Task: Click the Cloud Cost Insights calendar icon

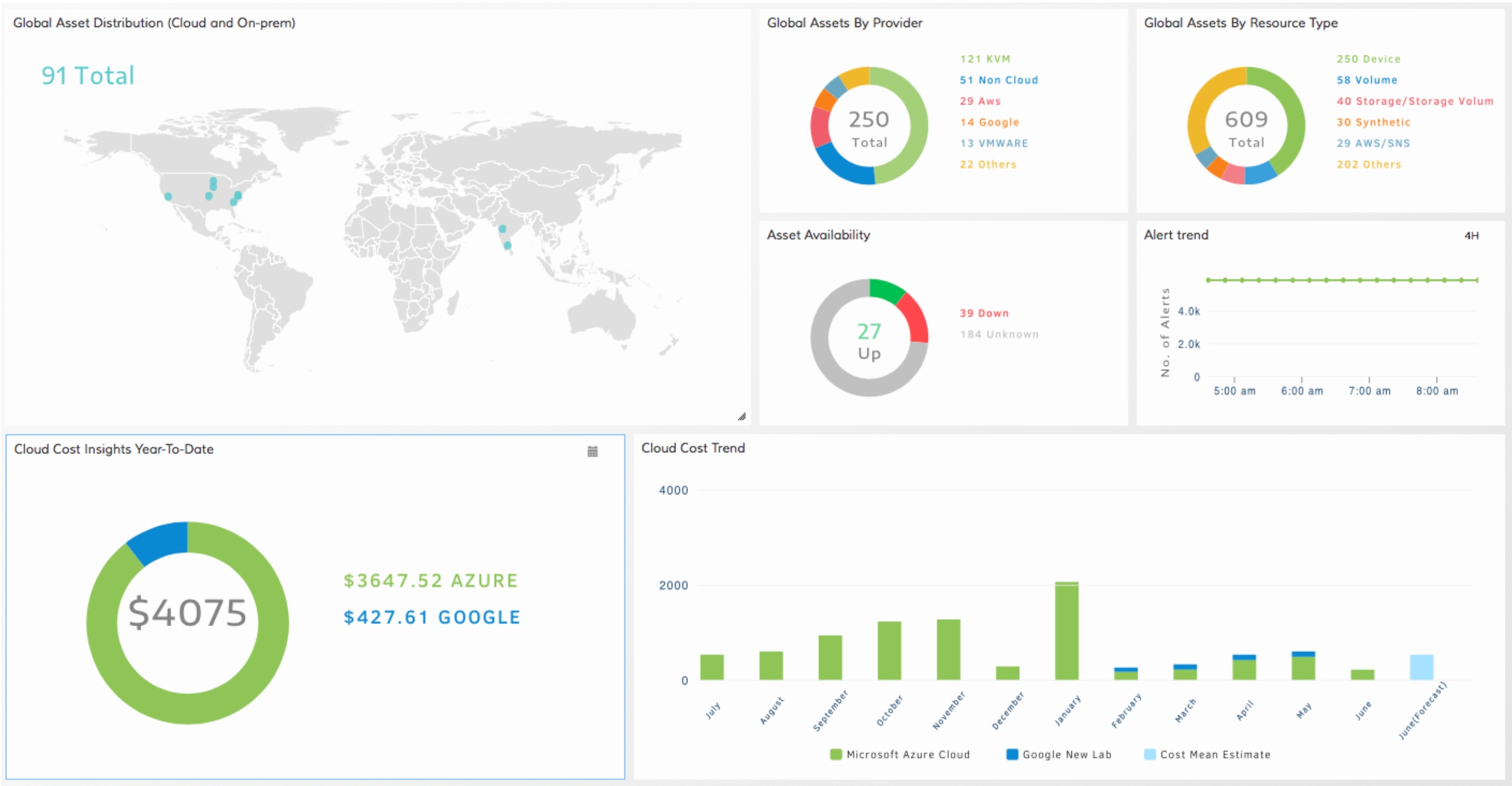Action: [x=593, y=450]
